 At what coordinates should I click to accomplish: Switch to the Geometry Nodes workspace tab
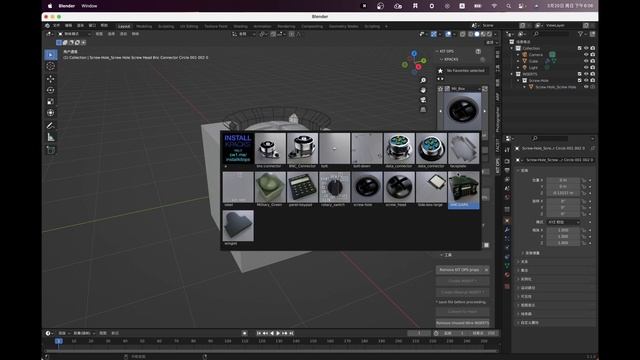[x=344, y=26]
